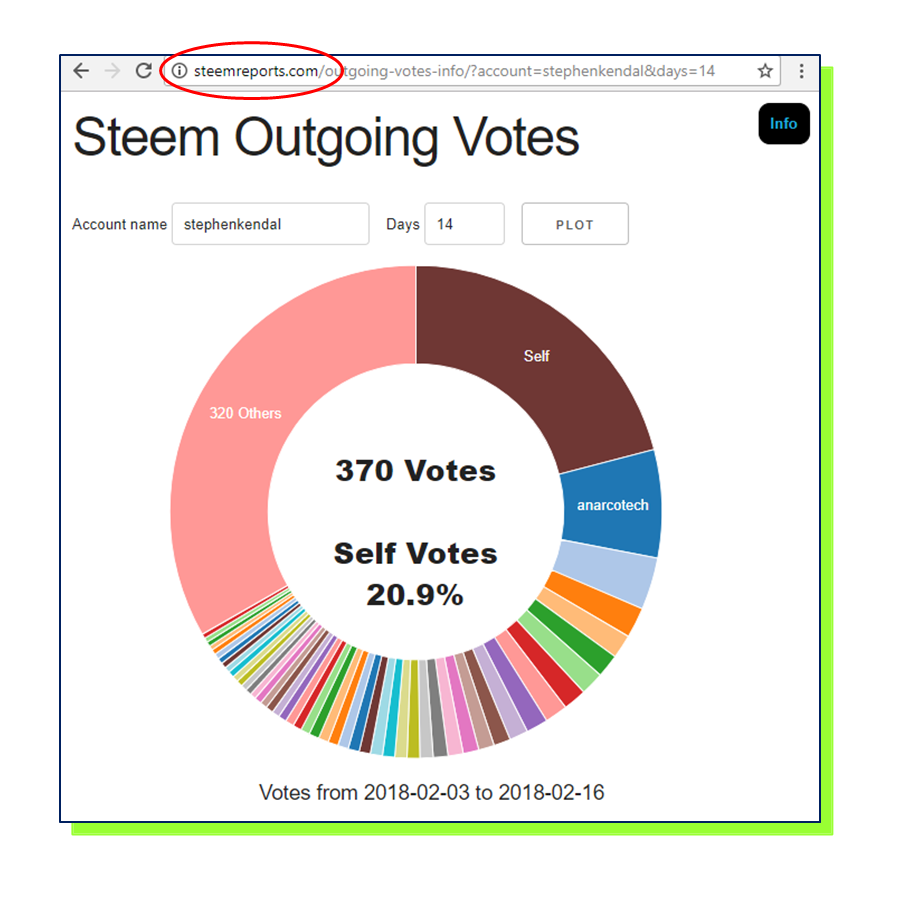Viewport: 914px width, 900px height.
Task: Click the 370 Votes center label
Action: (x=415, y=470)
